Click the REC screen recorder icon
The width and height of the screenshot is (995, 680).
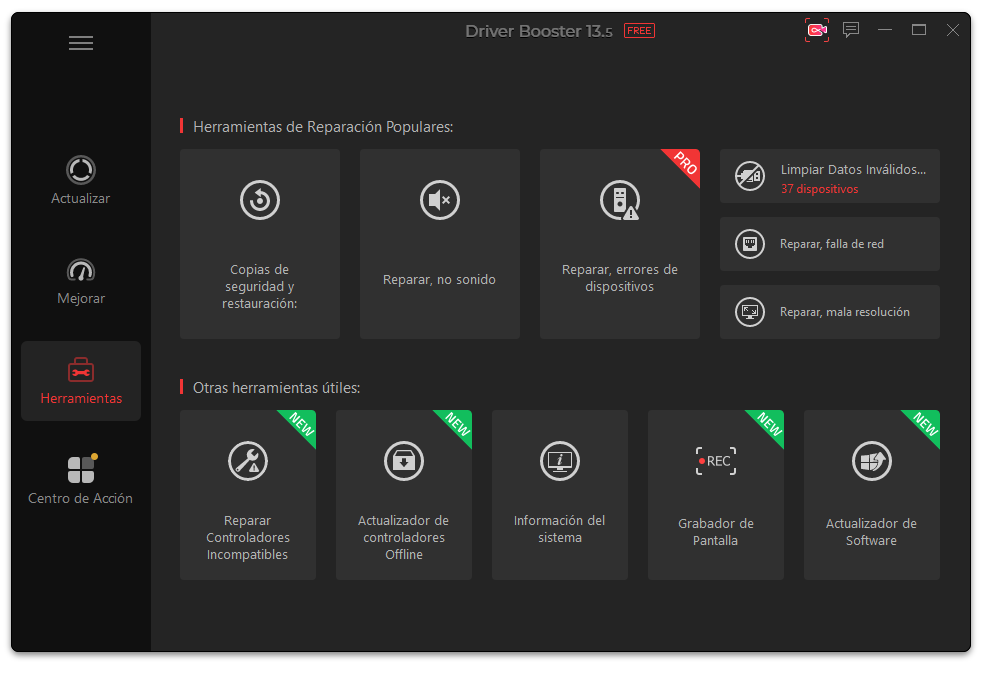point(716,461)
